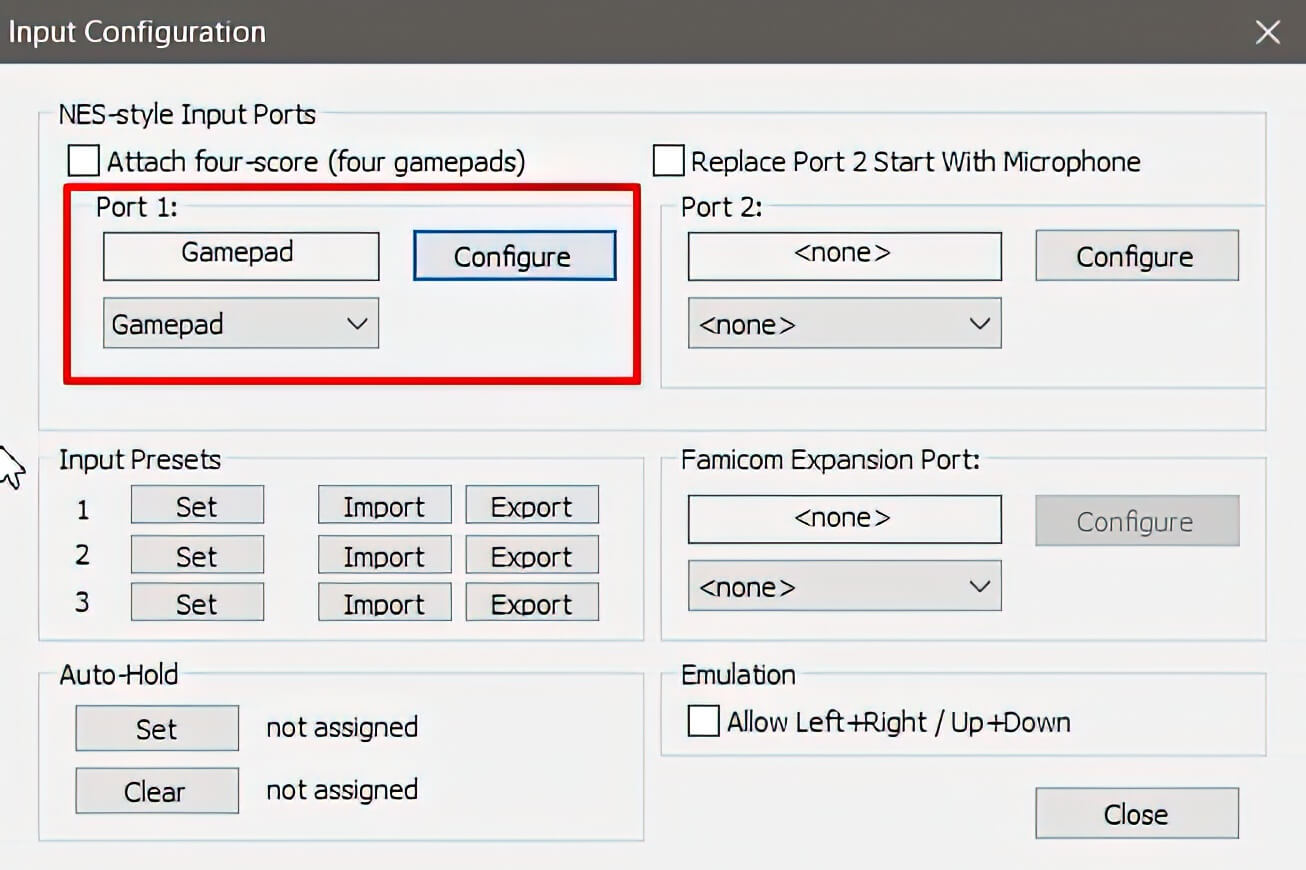Import Input Preset 1
The width and height of the screenshot is (1306, 870).
coord(384,505)
